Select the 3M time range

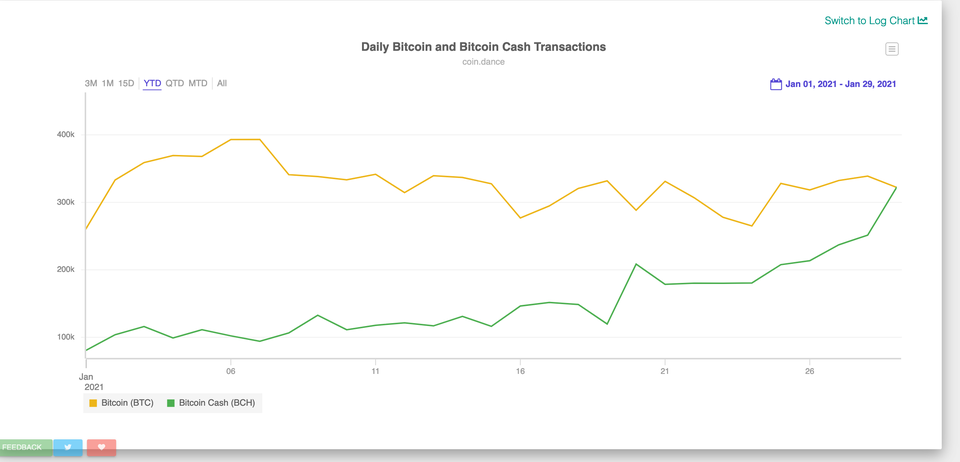click(91, 83)
